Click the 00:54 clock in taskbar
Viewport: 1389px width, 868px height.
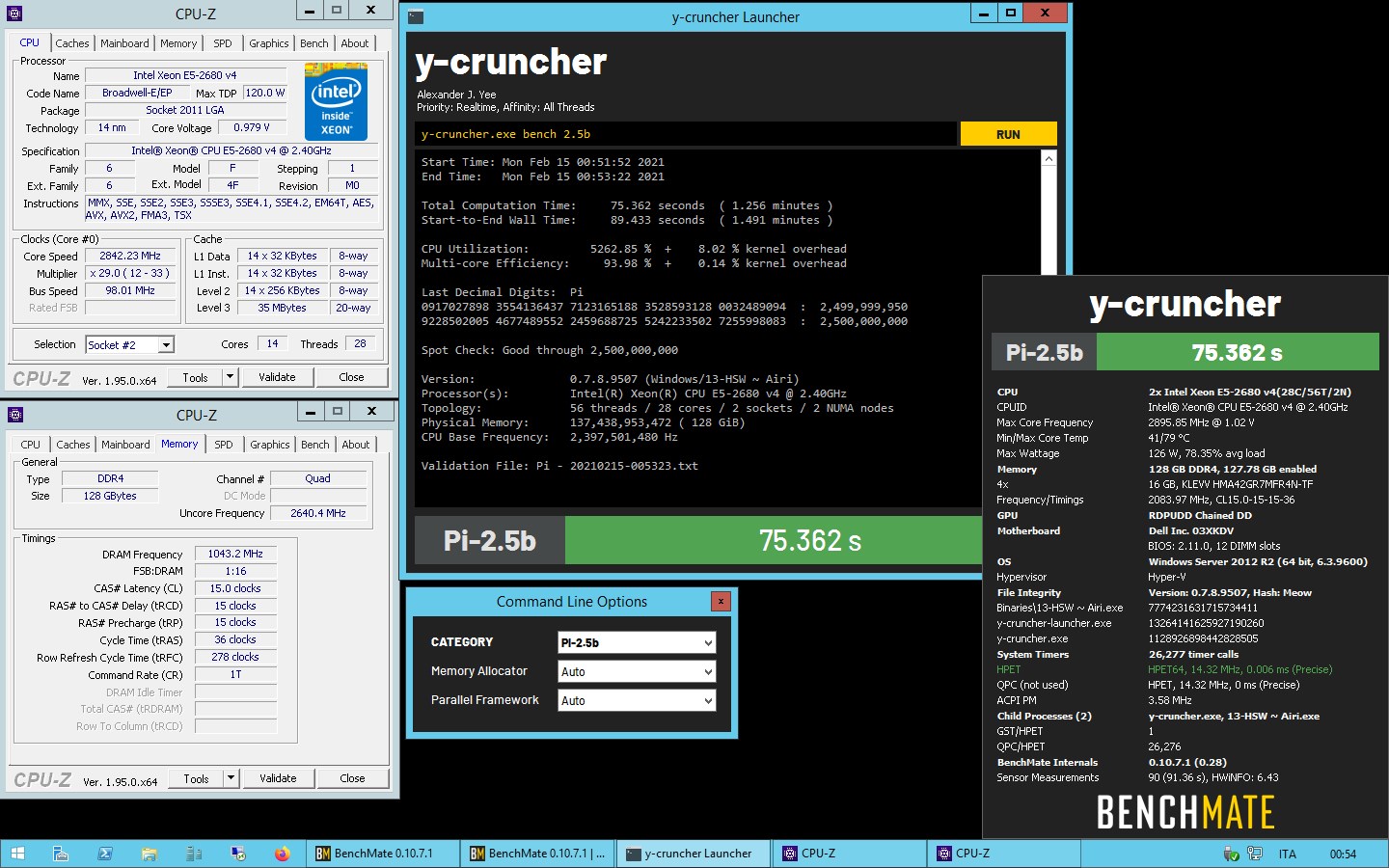tap(1343, 854)
